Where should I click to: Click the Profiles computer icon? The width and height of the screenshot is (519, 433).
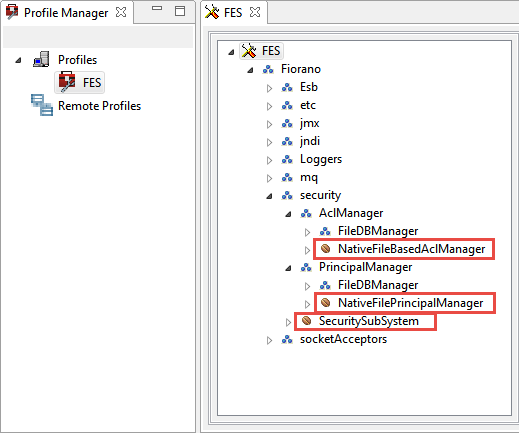pos(41,59)
